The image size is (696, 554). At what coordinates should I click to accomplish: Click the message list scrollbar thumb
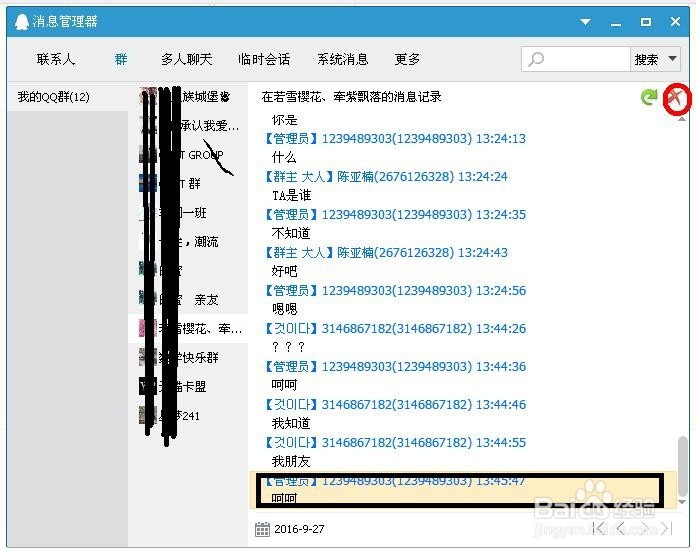pyautogui.click(x=682, y=466)
